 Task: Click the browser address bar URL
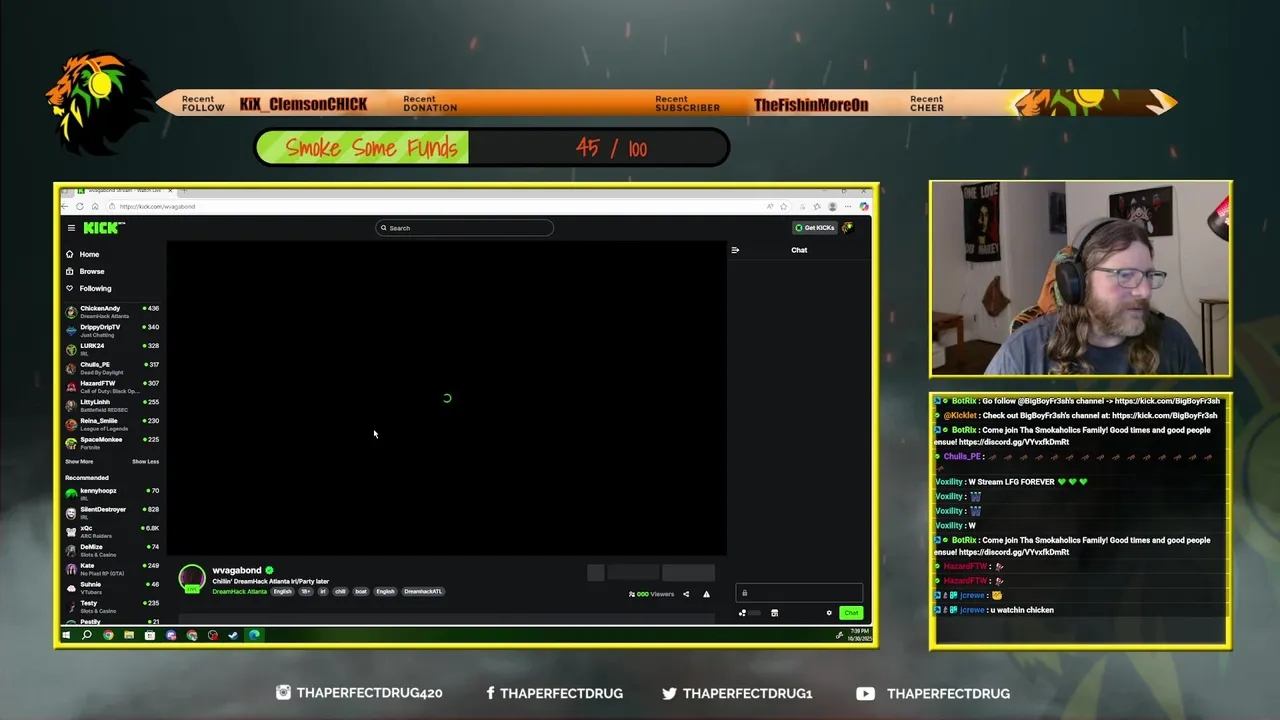(157, 206)
